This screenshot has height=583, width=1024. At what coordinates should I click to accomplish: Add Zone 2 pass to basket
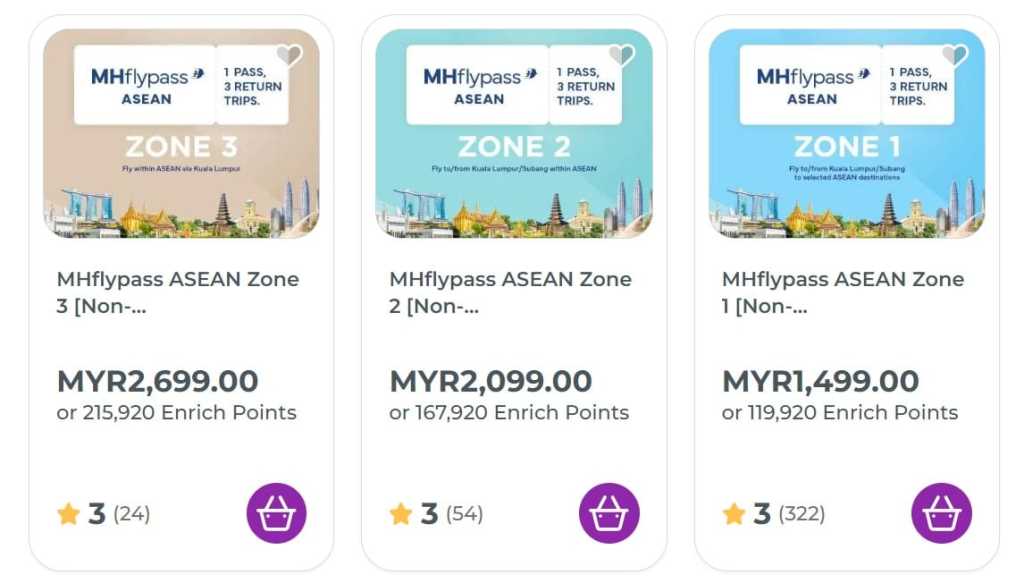[609, 513]
